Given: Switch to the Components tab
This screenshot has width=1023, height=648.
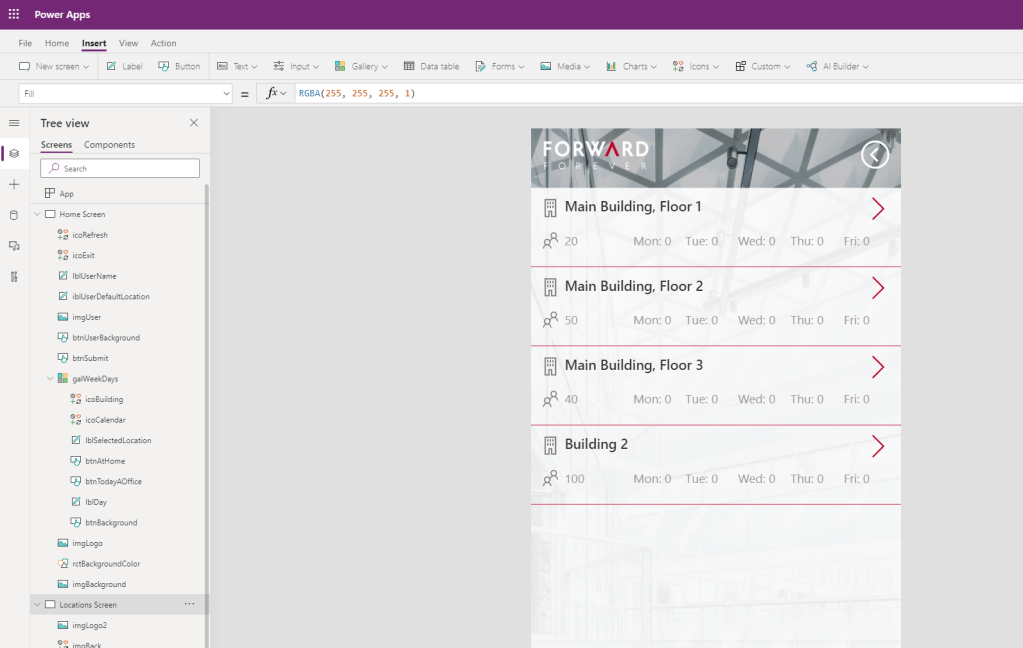Looking at the screenshot, I should coord(109,145).
